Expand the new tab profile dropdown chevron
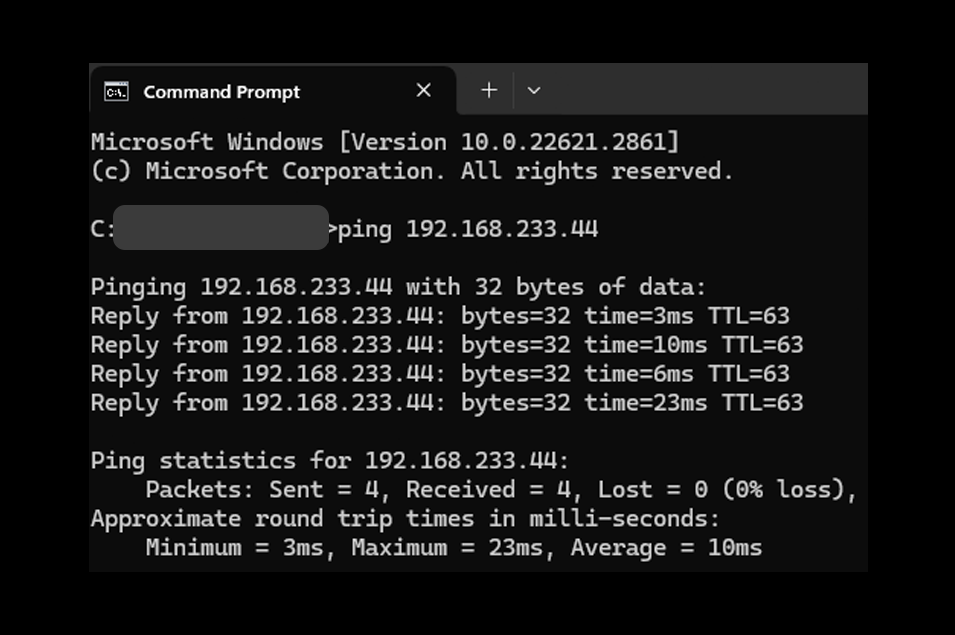The height and width of the screenshot is (635, 955). pyautogui.click(x=534, y=90)
